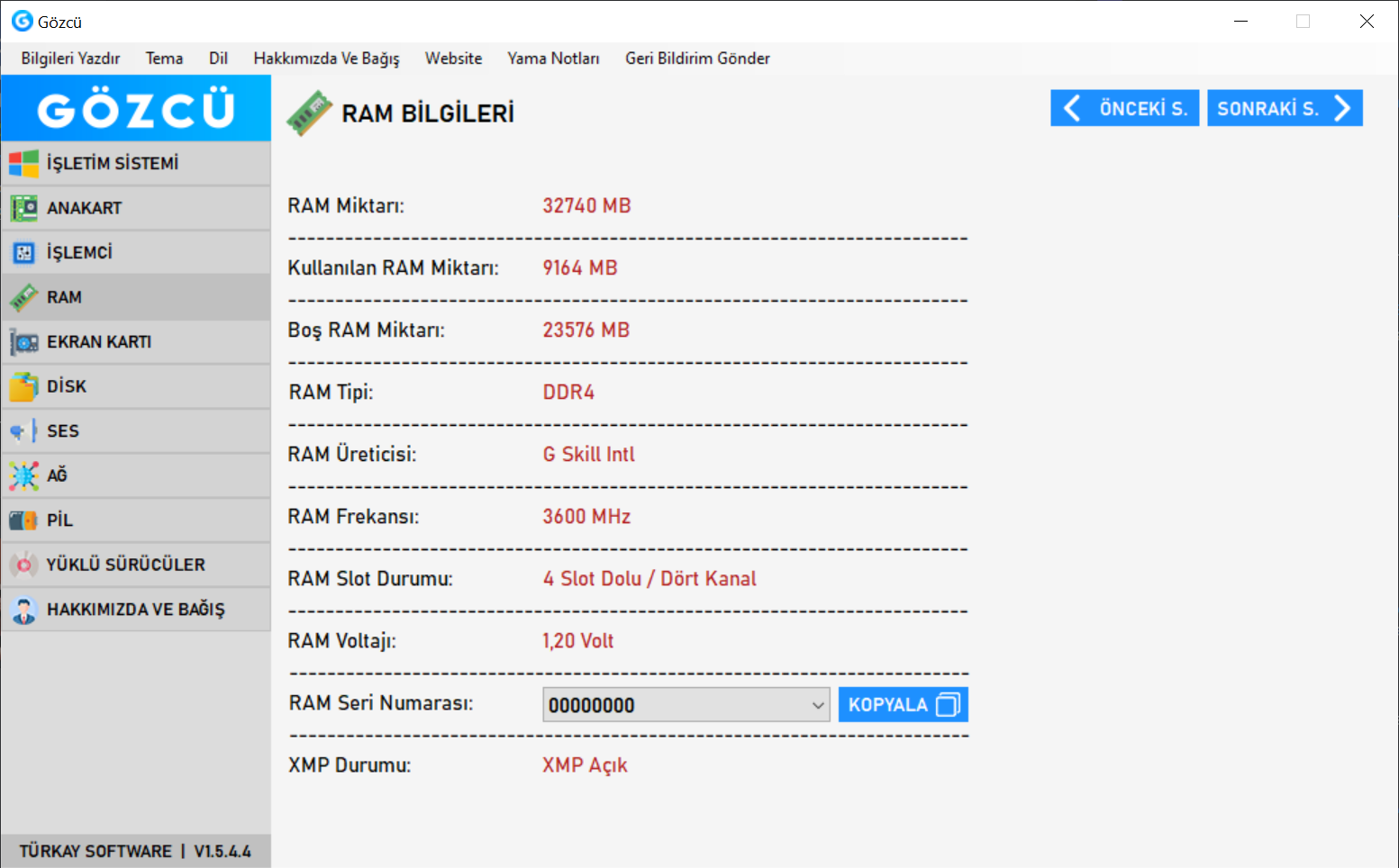The height and width of the screenshot is (868, 1399).
Task: Click the Bilgileri Yazdır menu item
Action: (x=70, y=59)
